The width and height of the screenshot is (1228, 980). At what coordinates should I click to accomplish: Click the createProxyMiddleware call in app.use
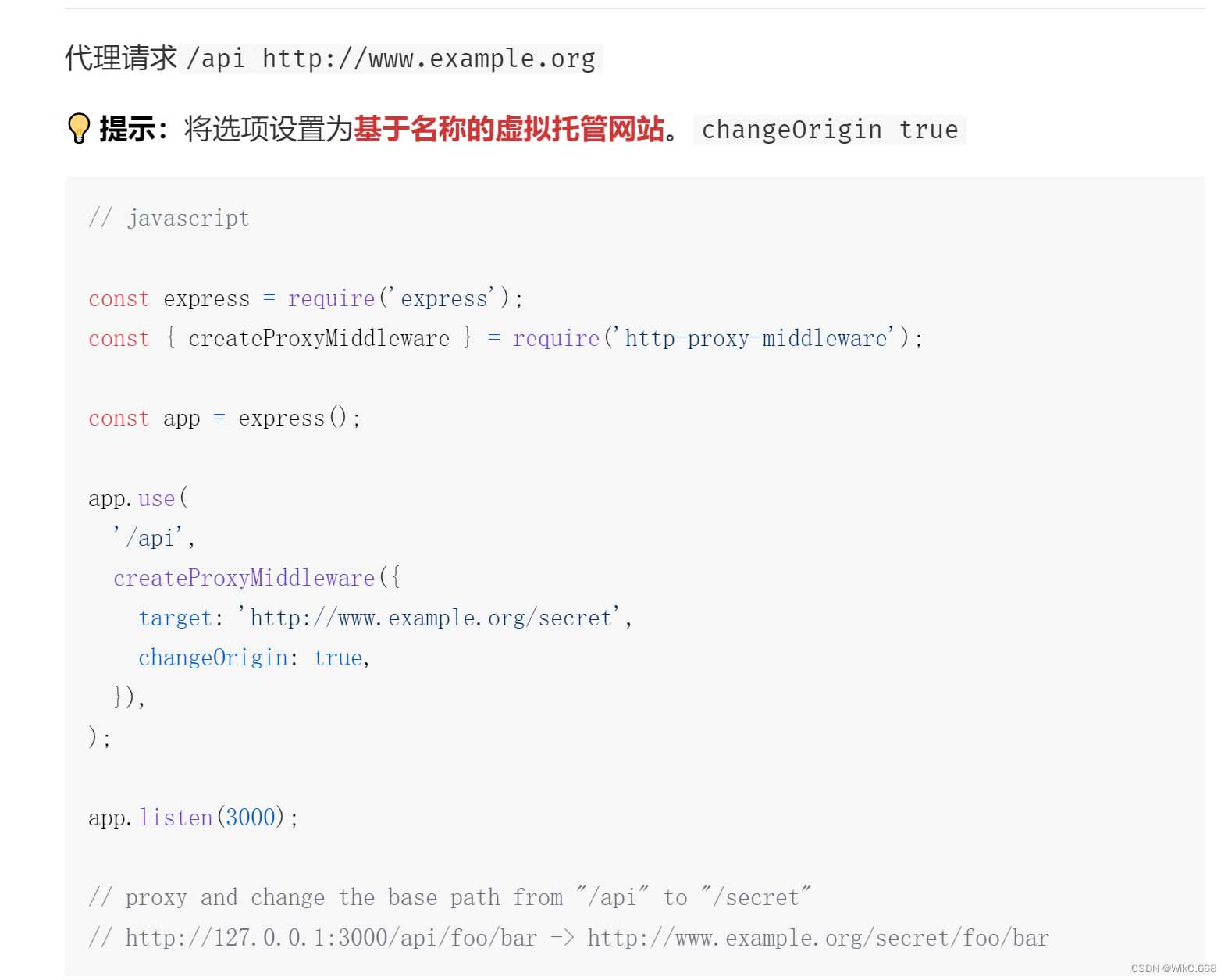click(257, 578)
